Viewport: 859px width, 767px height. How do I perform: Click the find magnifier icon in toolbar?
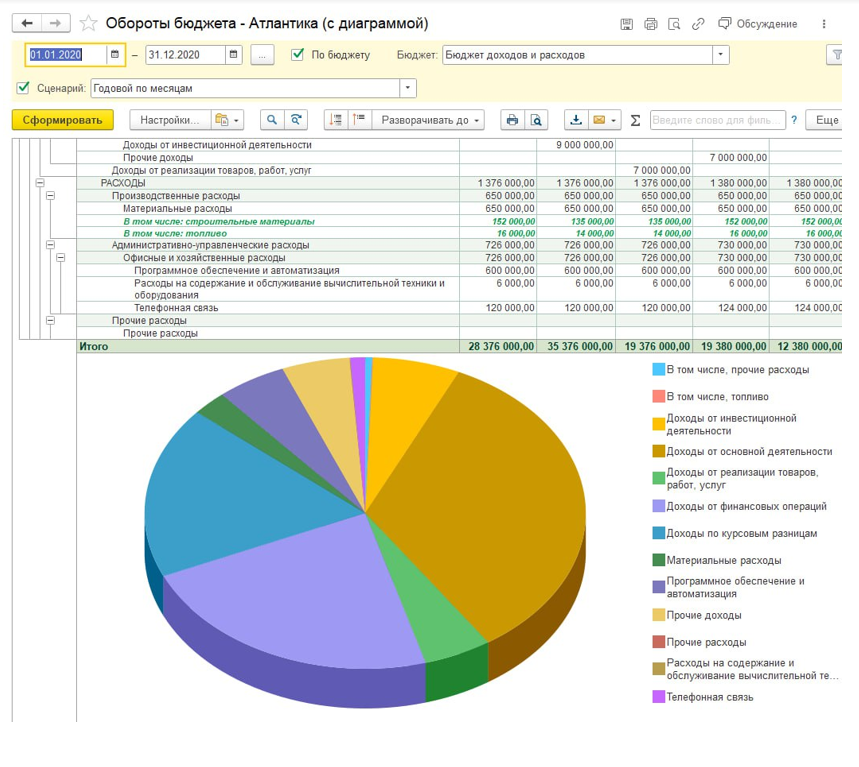[271, 120]
